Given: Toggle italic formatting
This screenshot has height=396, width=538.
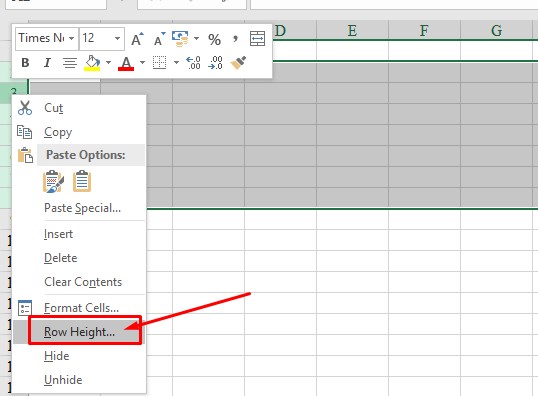Looking at the screenshot, I should tap(47, 63).
